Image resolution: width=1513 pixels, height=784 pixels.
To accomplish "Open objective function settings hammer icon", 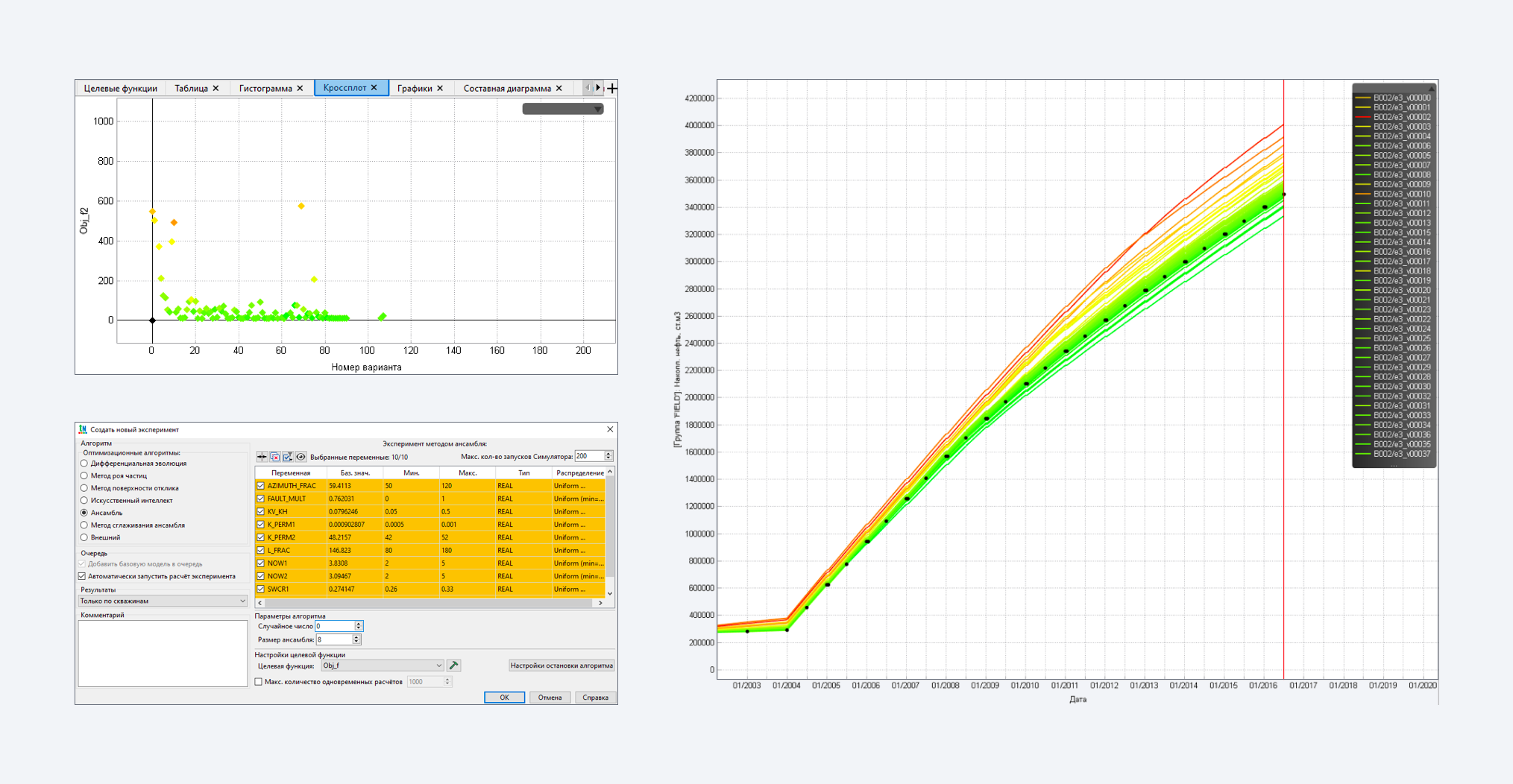I will pos(454,666).
